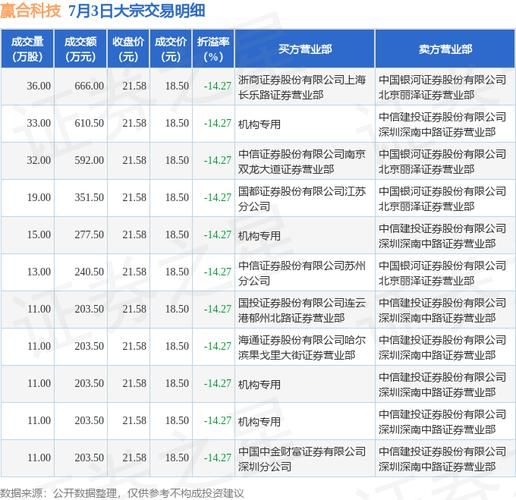Viewport: 516px width, 500px height.
Task: Click buyer 中国中金财富证券深圳分公司
Action: pos(302,459)
